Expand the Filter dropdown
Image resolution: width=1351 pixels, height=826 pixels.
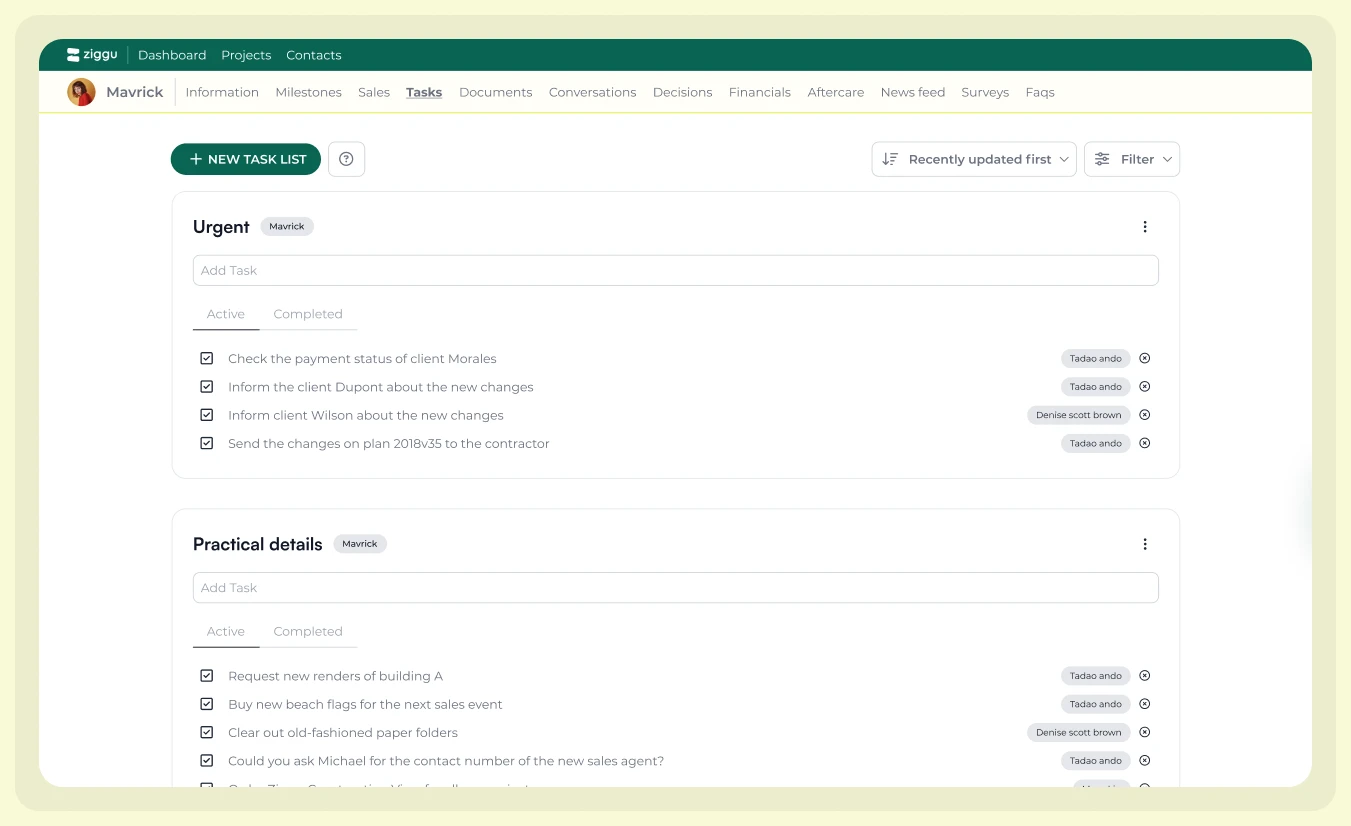(1132, 159)
